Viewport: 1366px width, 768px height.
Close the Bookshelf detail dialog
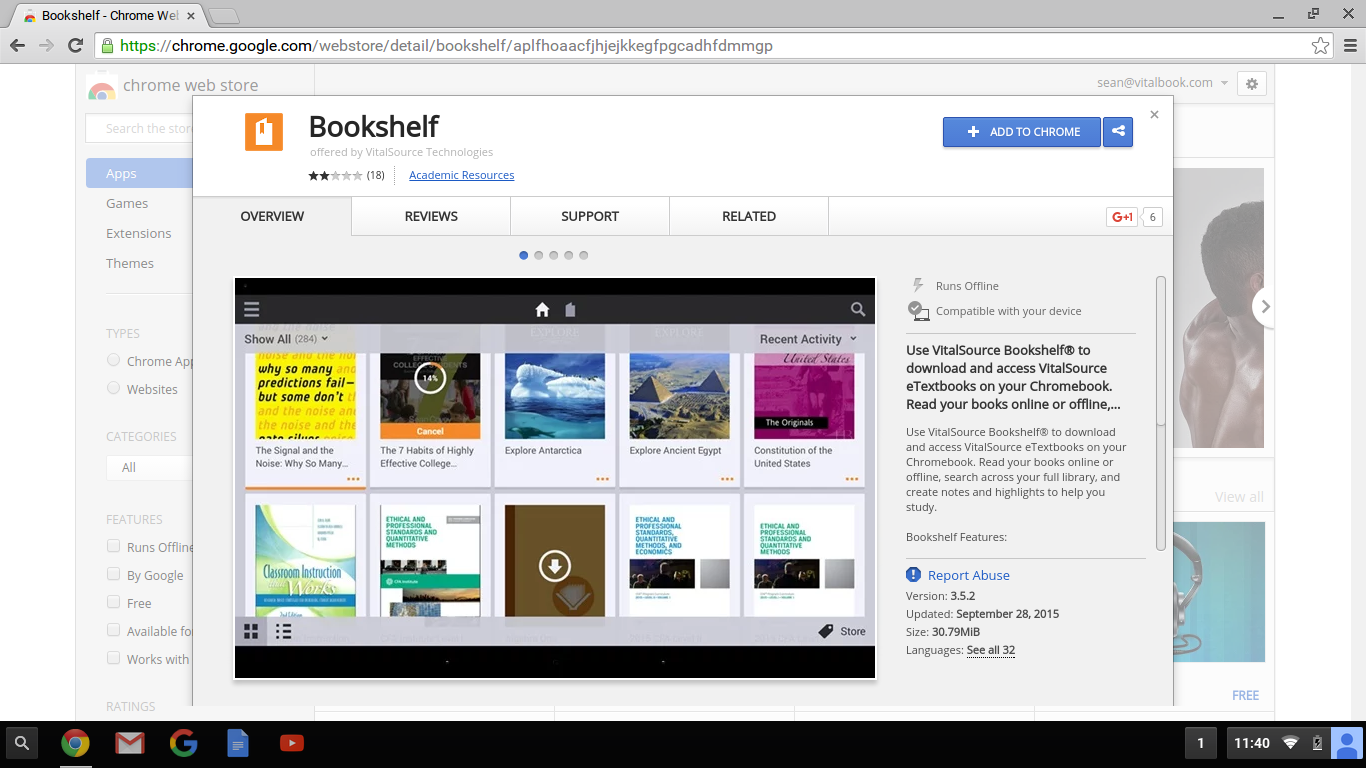pyautogui.click(x=1154, y=115)
